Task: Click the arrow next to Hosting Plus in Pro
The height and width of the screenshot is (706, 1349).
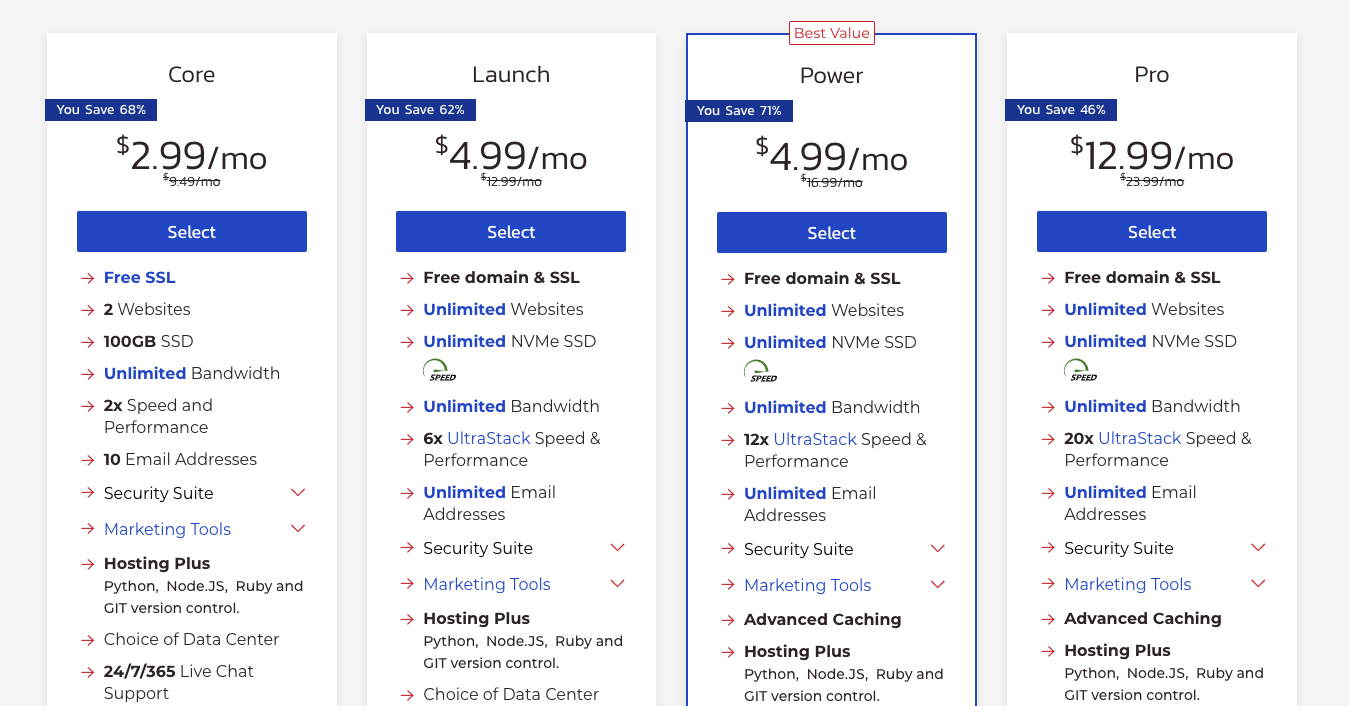Action: click(1047, 650)
